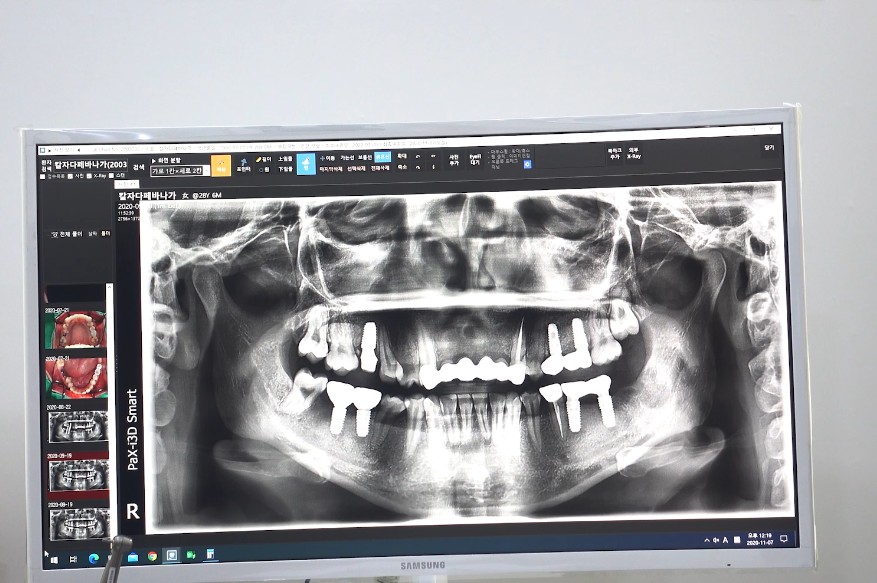Click the orange highlighted toolbar button

pyautogui.click(x=221, y=166)
